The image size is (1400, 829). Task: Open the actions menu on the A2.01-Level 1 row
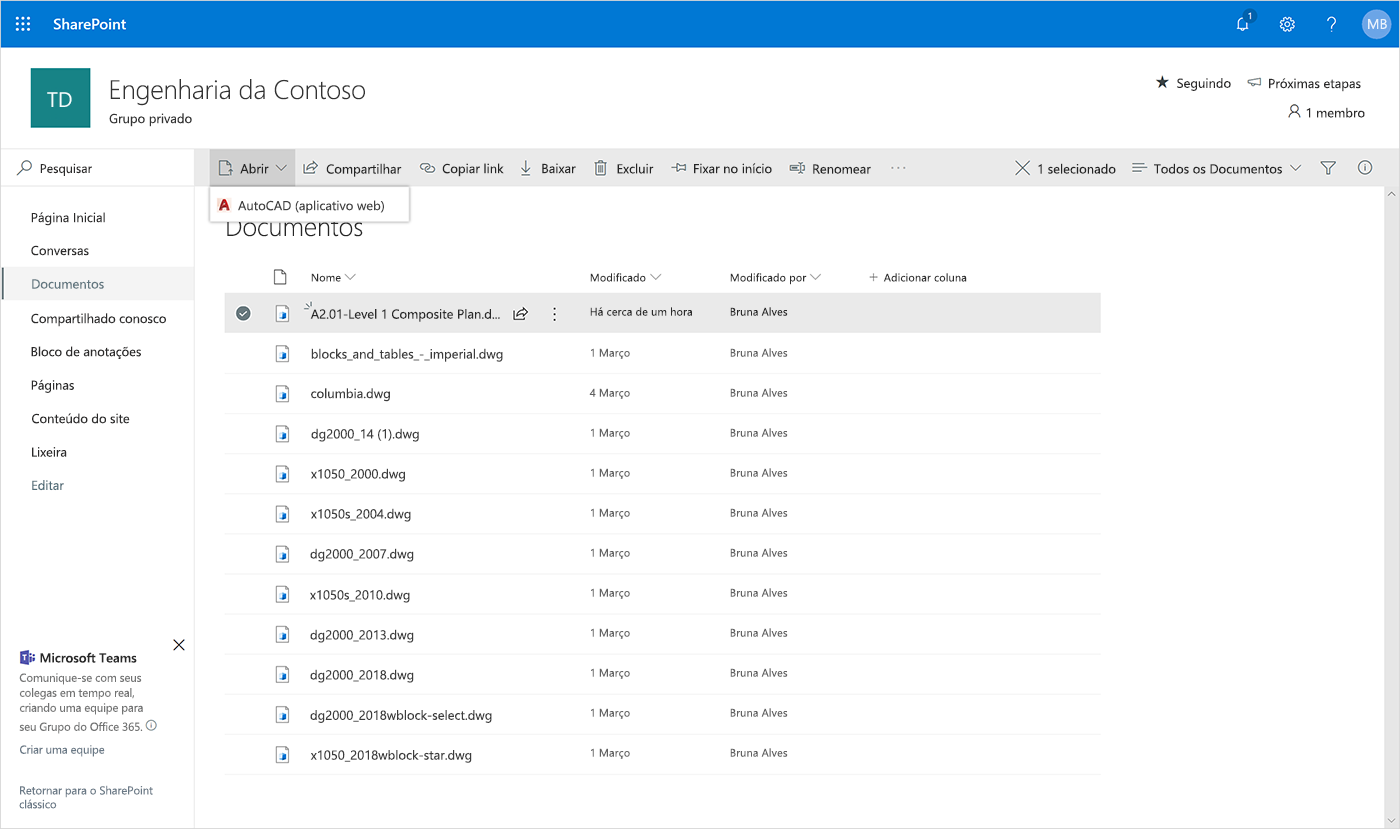555,314
